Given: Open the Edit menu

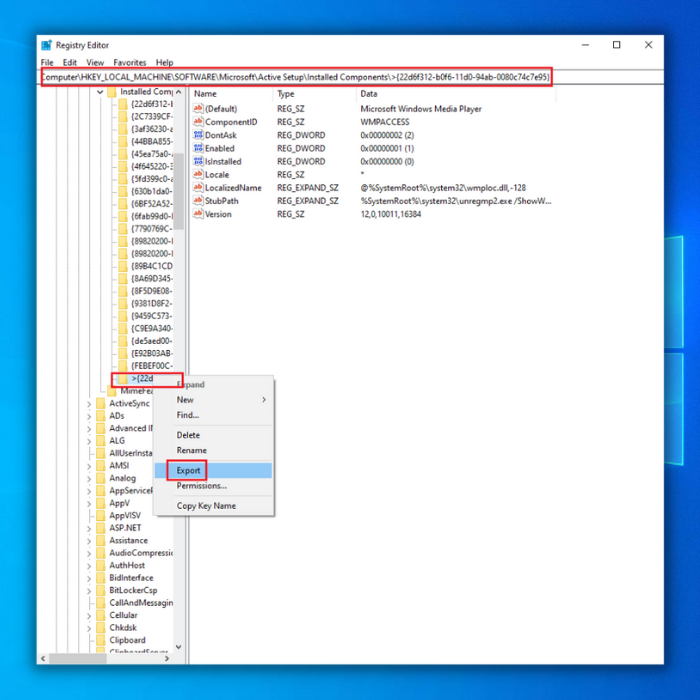Looking at the screenshot, I should click(70, 62).
